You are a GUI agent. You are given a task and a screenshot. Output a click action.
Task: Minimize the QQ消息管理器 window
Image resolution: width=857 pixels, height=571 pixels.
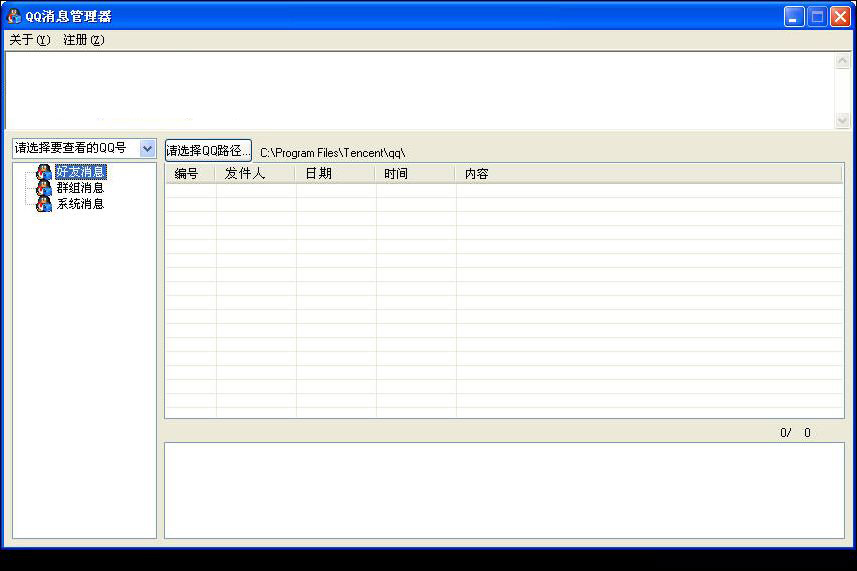(794, 17)
